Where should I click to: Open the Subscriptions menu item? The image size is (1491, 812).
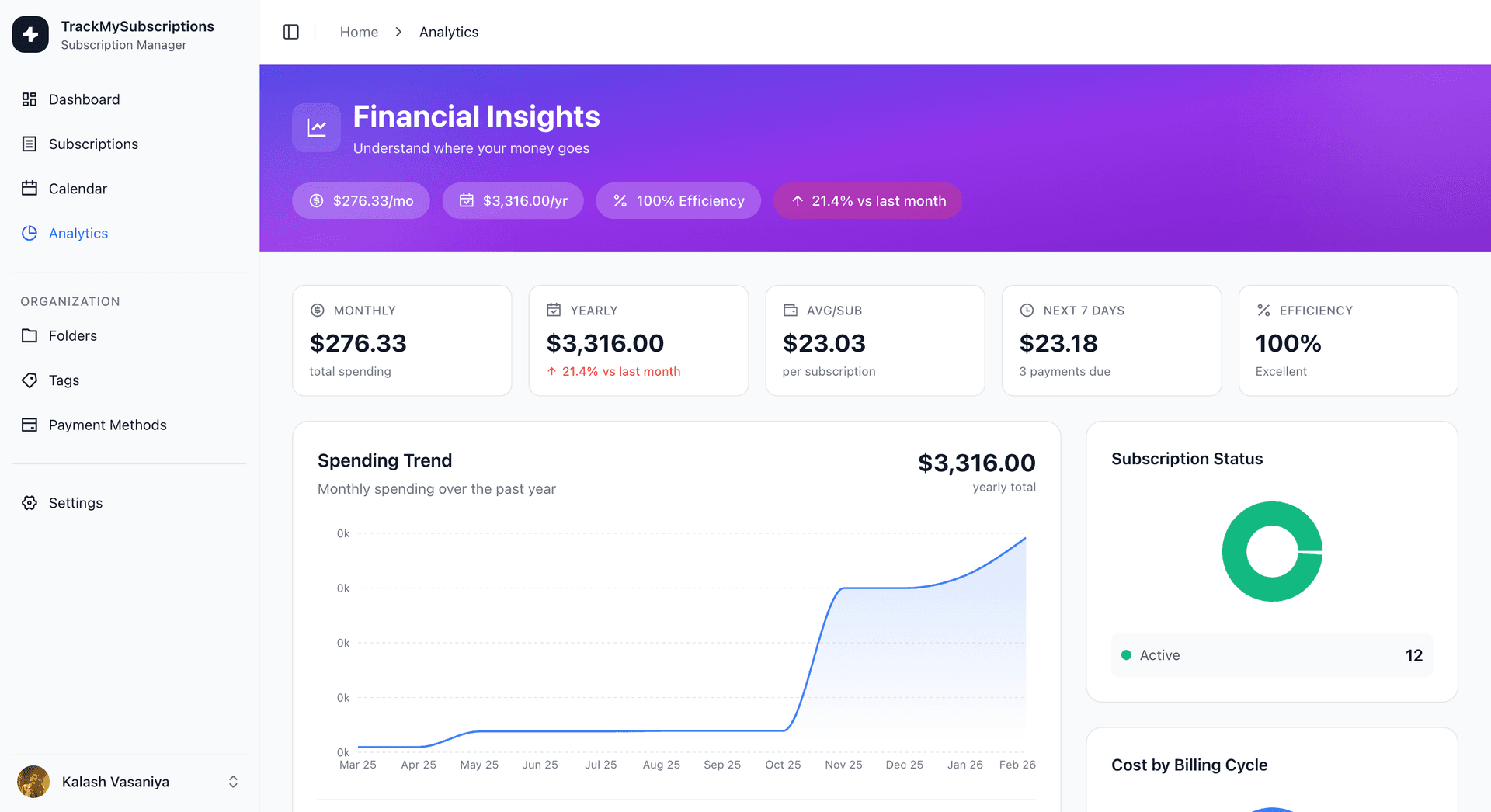click(93, 144)
